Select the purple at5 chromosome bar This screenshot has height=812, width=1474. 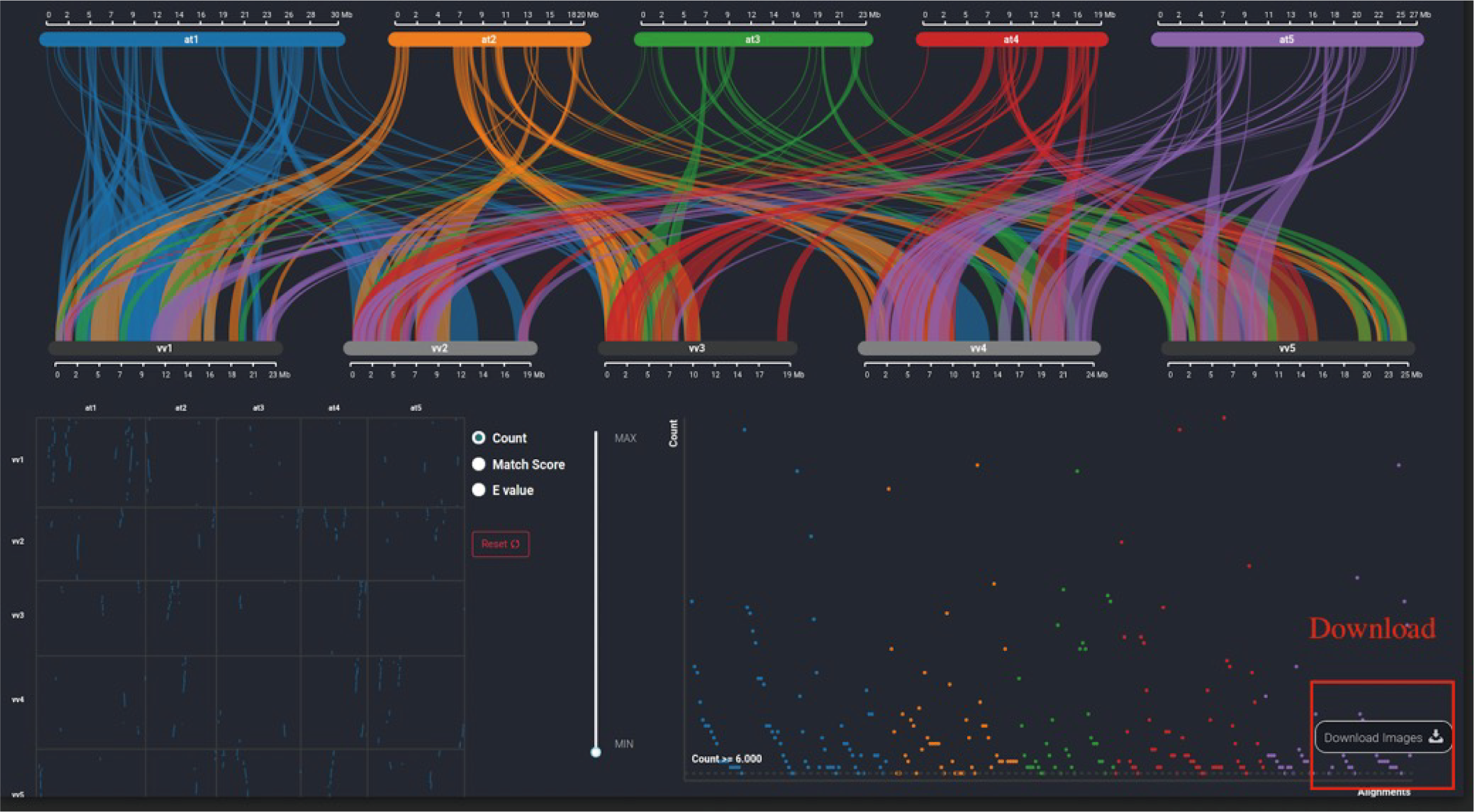pyautogui.click(x=1286, y=40)
